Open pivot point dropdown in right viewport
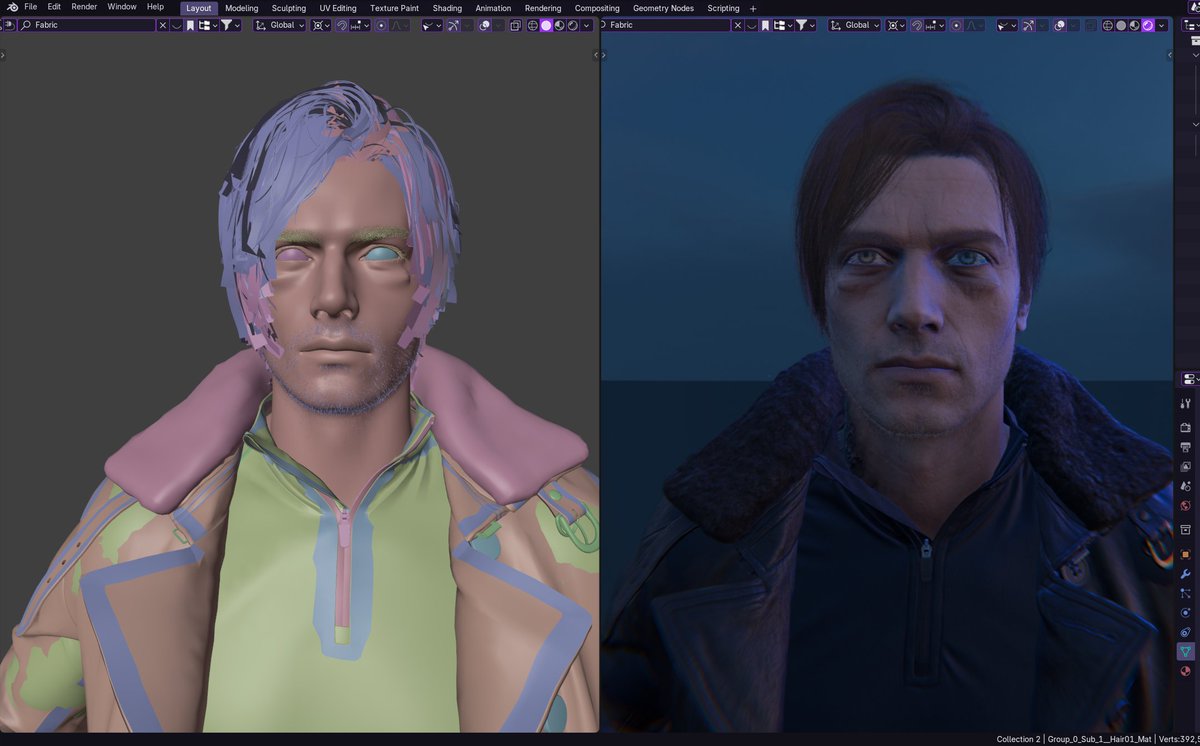 point(895,25)
